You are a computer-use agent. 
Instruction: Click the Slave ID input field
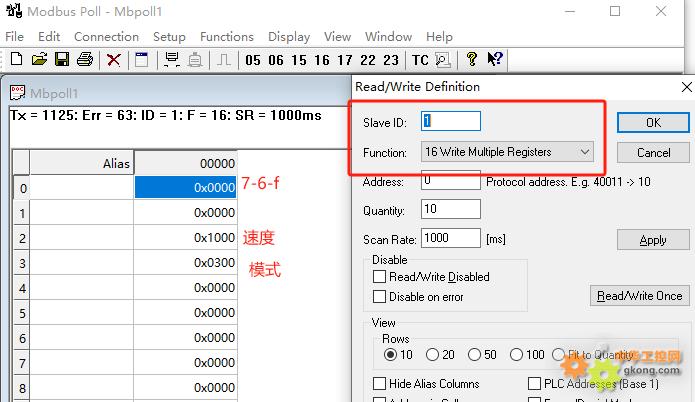coord(451,121)
